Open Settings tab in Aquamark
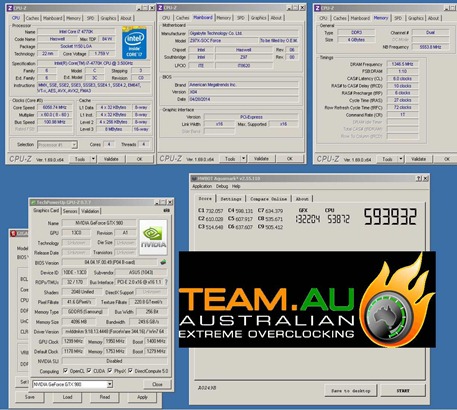 click(x=231, y=199)
